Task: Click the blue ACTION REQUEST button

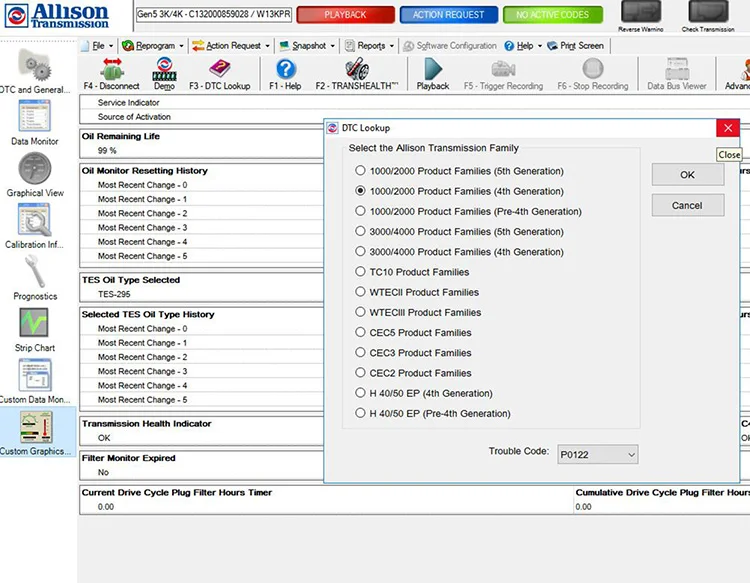Action: (x=449, y=15)
